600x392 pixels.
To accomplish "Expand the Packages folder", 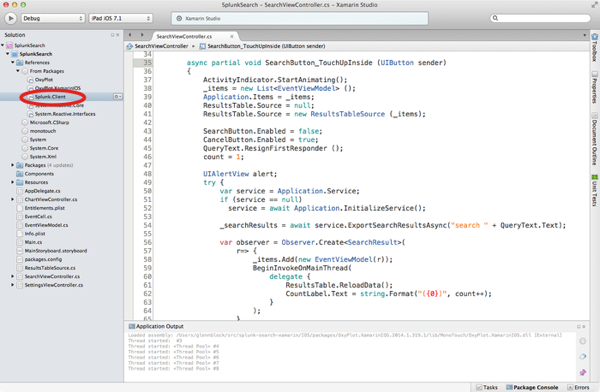I will point(13,165).
